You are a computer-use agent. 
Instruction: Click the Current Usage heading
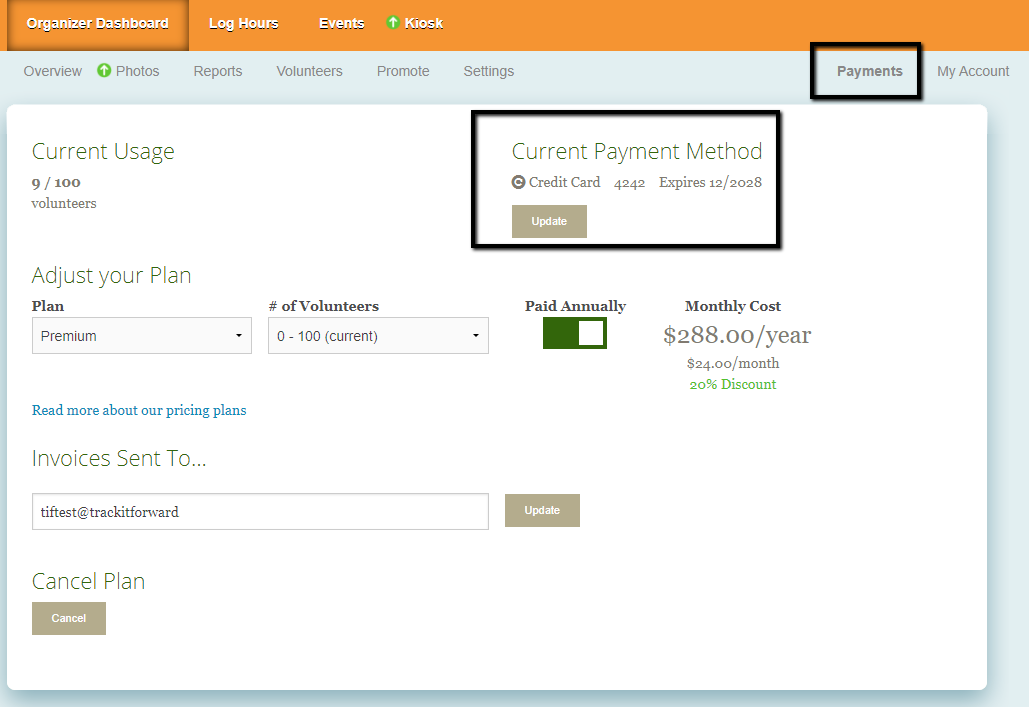(103, 152)
